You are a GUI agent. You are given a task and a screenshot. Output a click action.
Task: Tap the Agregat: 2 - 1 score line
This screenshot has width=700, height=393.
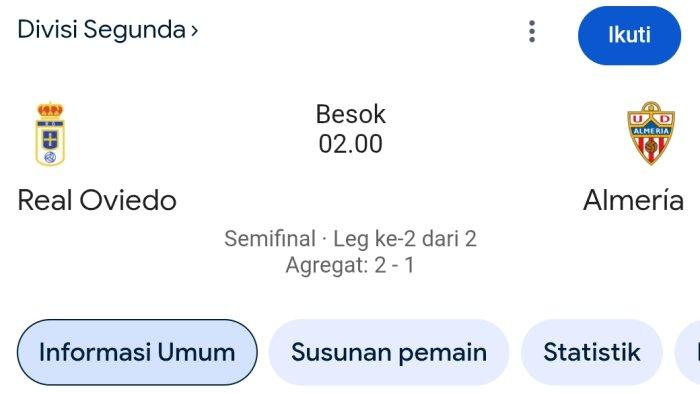click(x=350, y=265)
